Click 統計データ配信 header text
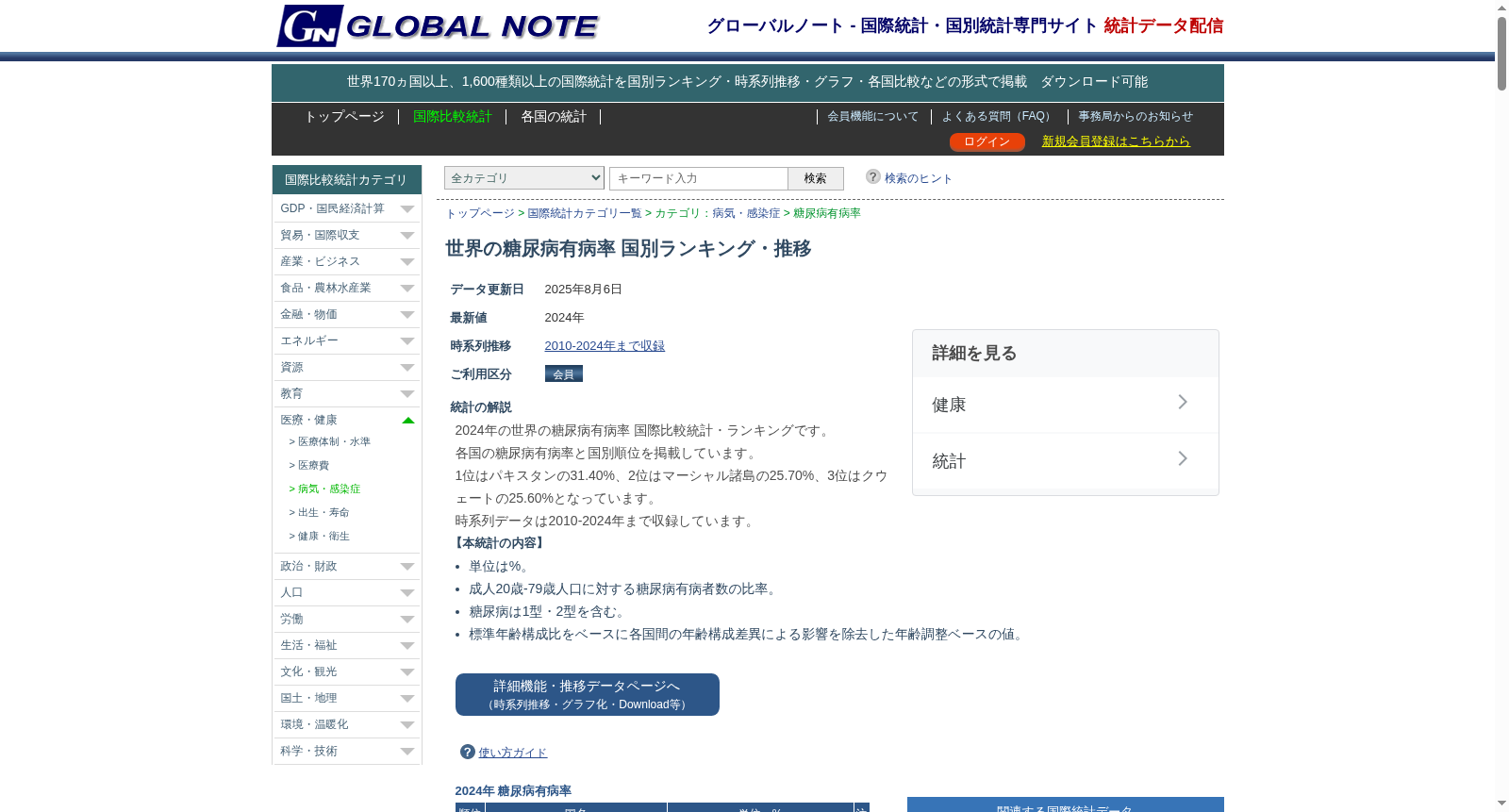Image resolution: width=1509 pixels, height=812 pixels. pyautogui.click(x=1164, y=25)
